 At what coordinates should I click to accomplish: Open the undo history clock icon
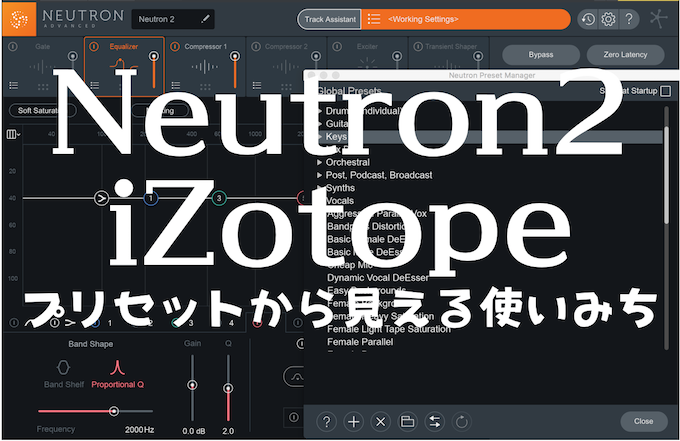click(x=588, y=19)
